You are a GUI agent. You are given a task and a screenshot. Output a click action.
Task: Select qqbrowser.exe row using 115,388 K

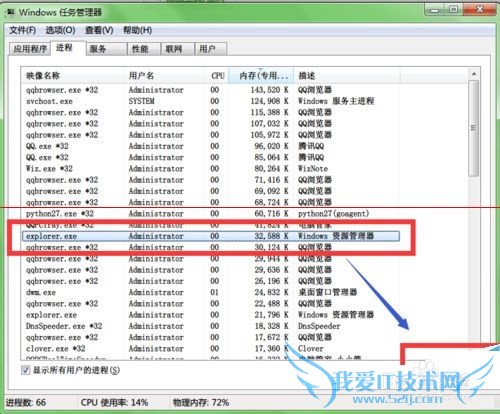(x=211, y=112)
